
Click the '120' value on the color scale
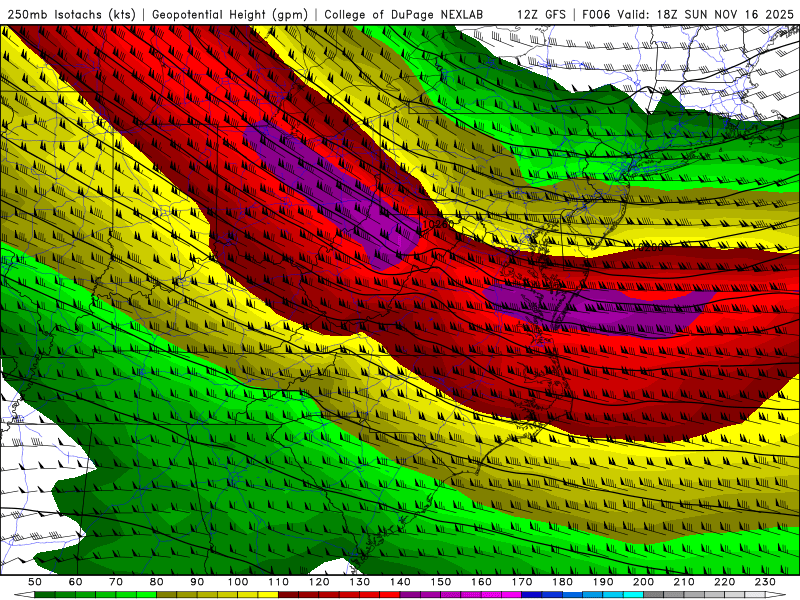coord(319,582)
